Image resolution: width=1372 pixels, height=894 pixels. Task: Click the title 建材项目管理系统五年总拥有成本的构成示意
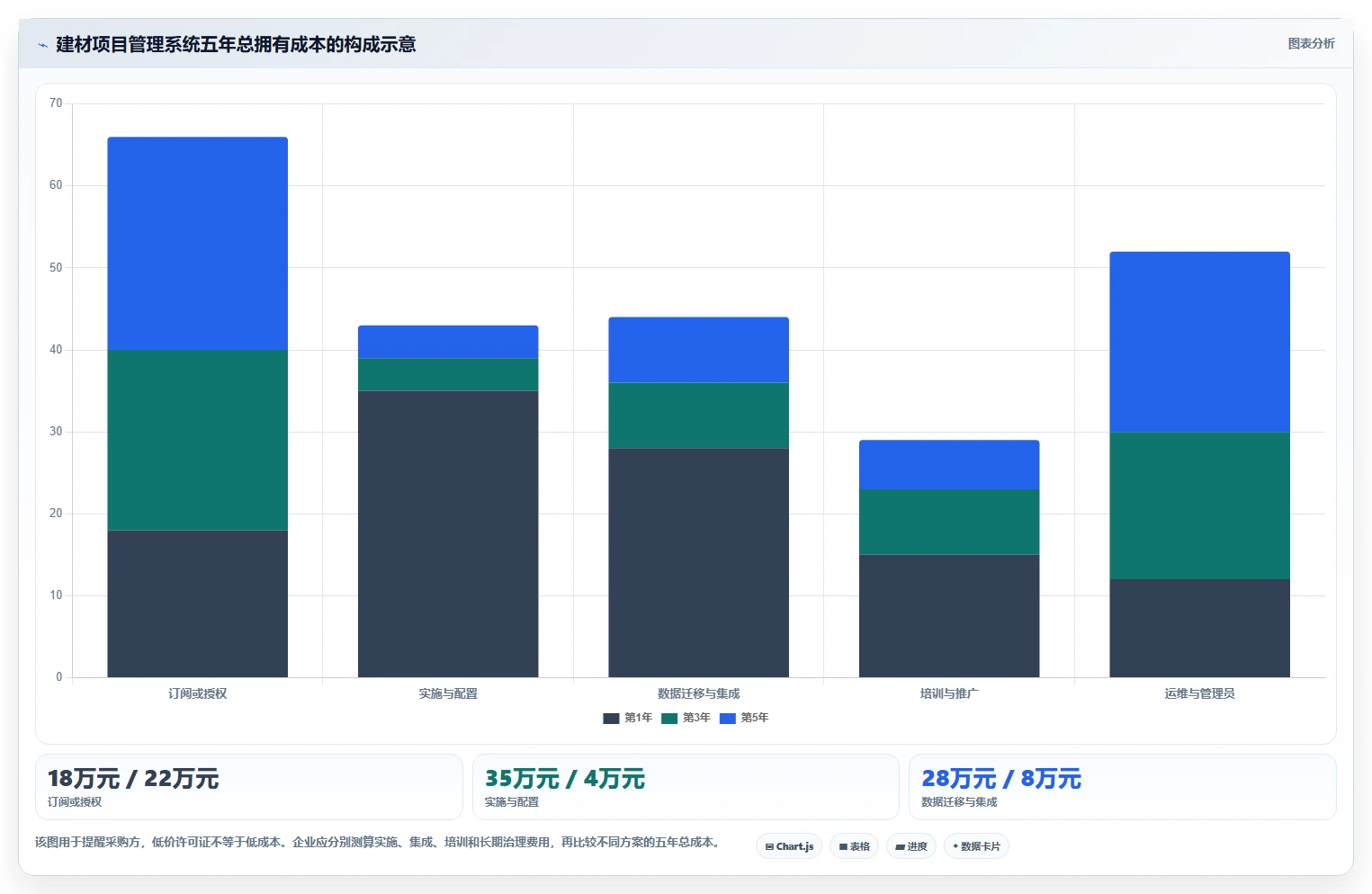tap(236, 44)
